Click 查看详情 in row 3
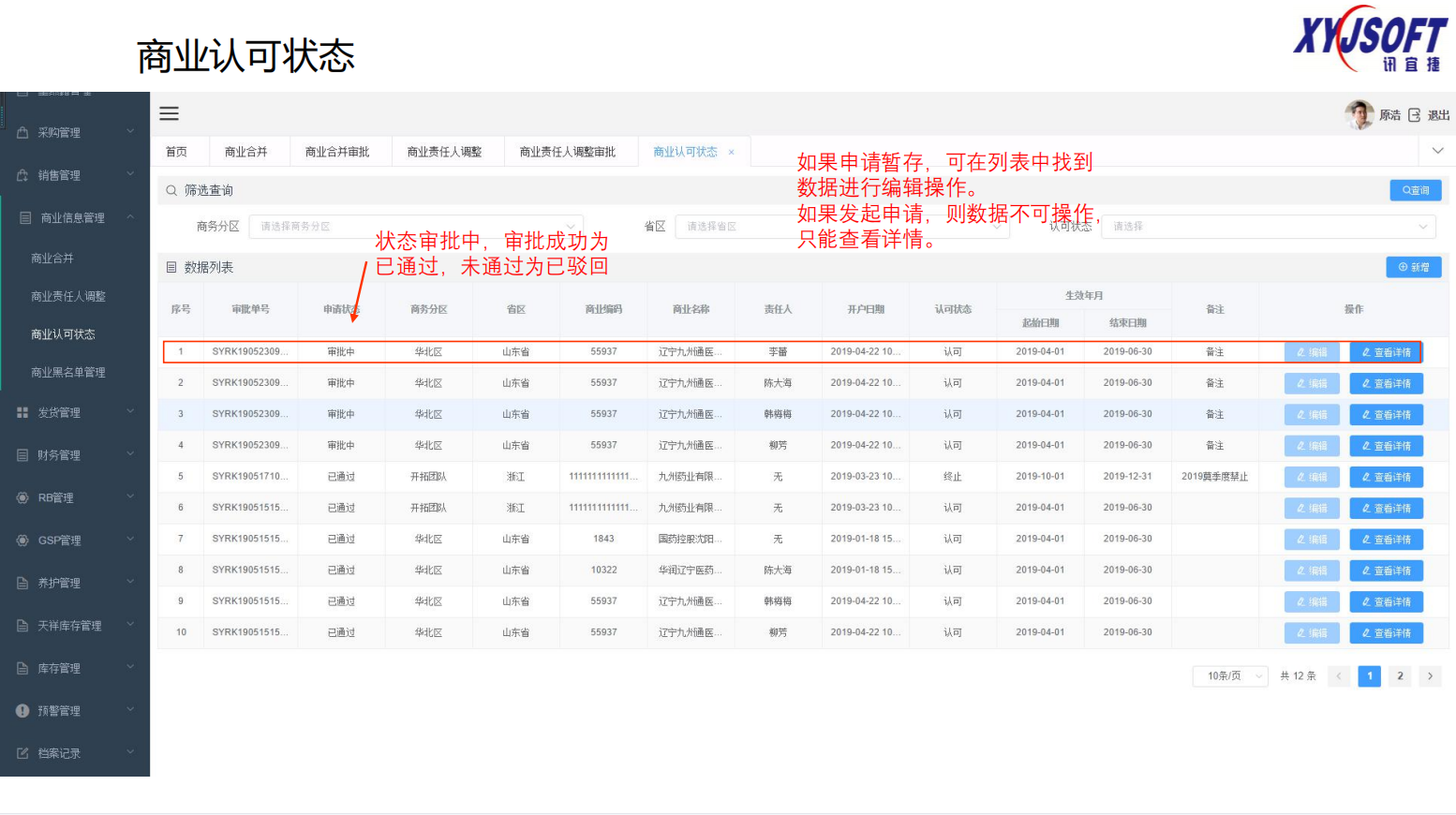This screenshot has width=1456, height=815. coord(1386,414)
